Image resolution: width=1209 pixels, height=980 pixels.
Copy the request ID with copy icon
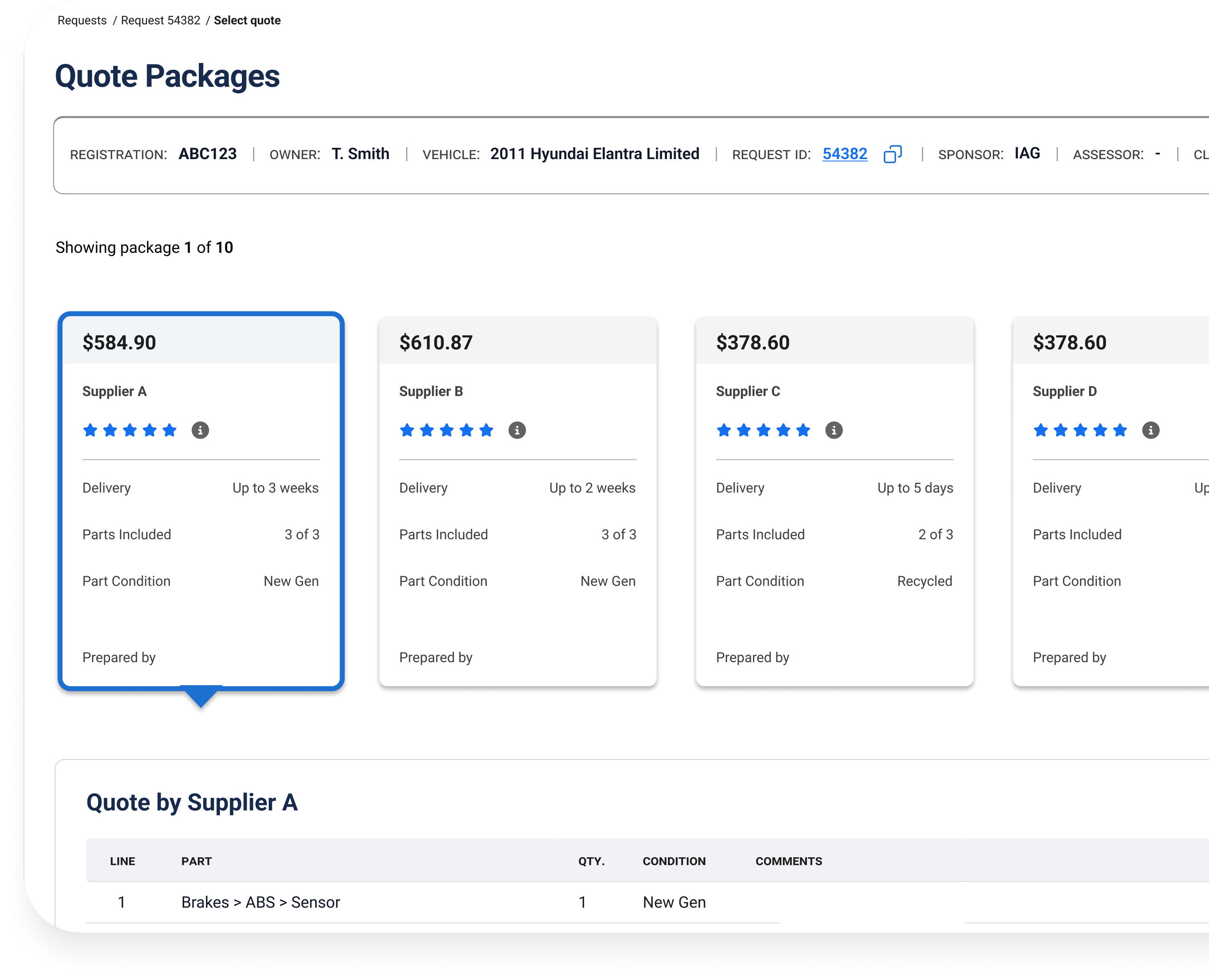[x=892, y=154]
